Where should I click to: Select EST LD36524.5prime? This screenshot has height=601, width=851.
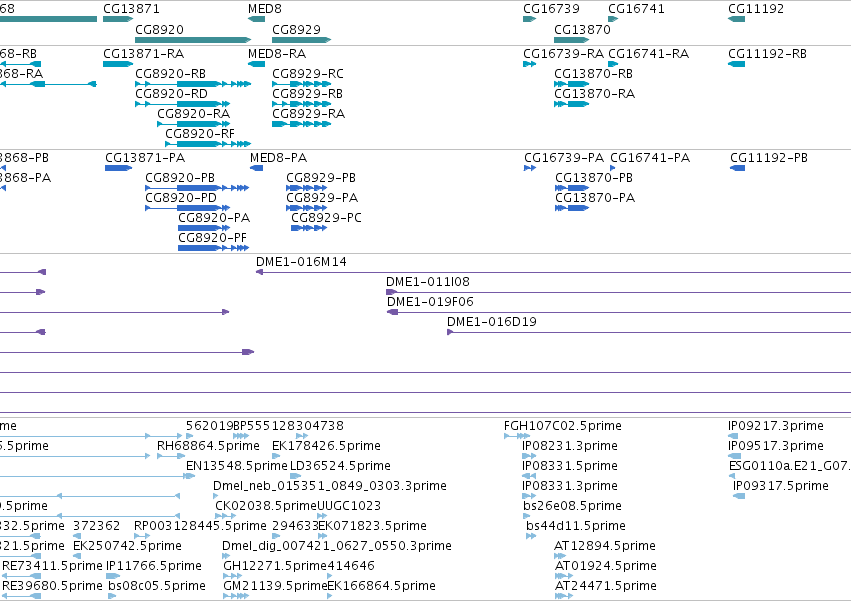(x=340, y=466)
